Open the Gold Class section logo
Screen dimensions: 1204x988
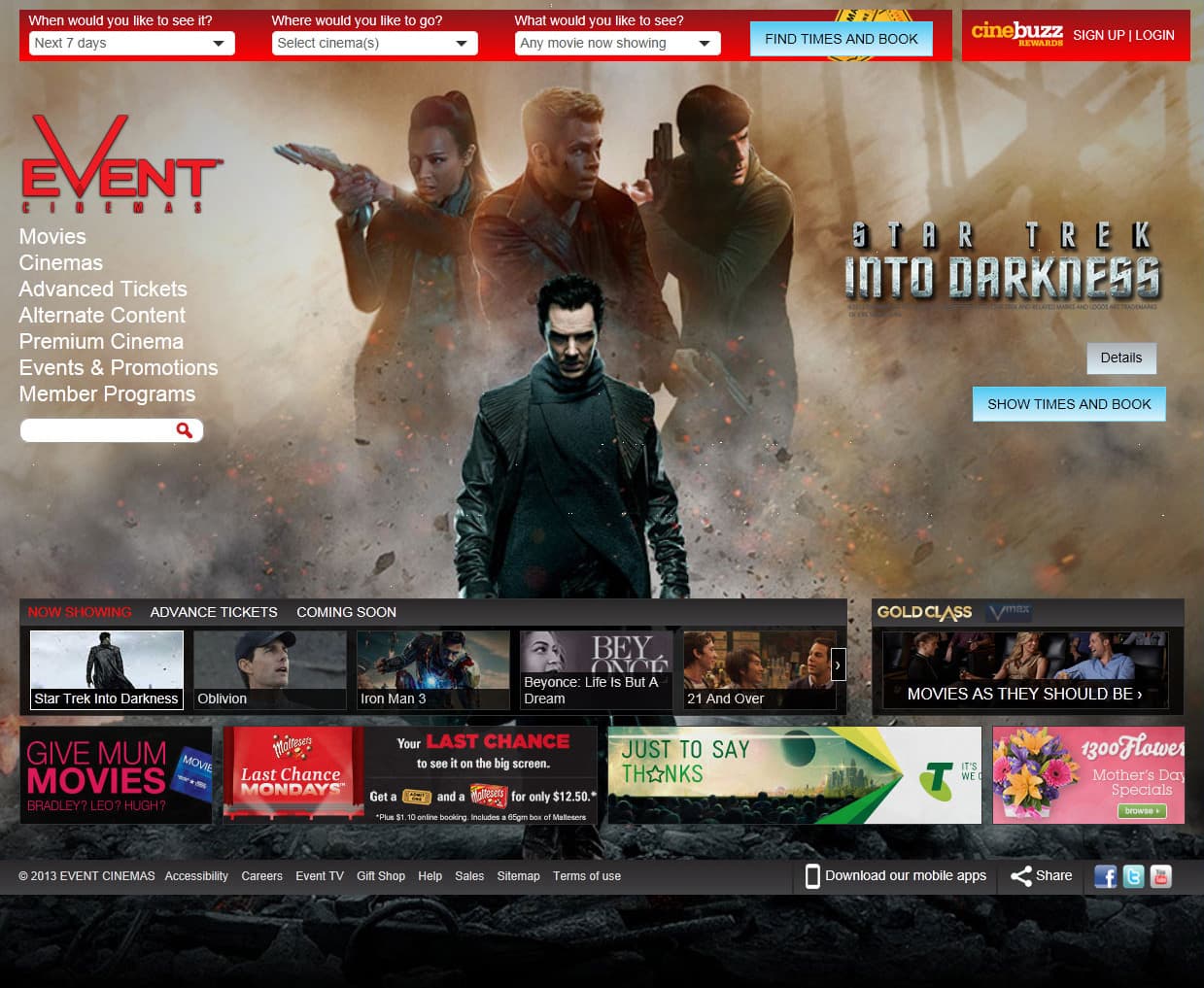point(924,612)
